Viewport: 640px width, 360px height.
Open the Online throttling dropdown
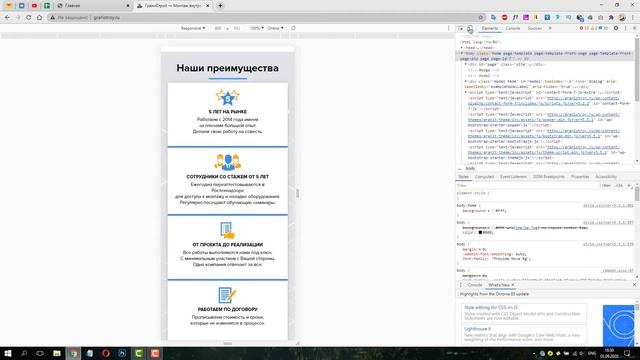(x=276, y=28)
